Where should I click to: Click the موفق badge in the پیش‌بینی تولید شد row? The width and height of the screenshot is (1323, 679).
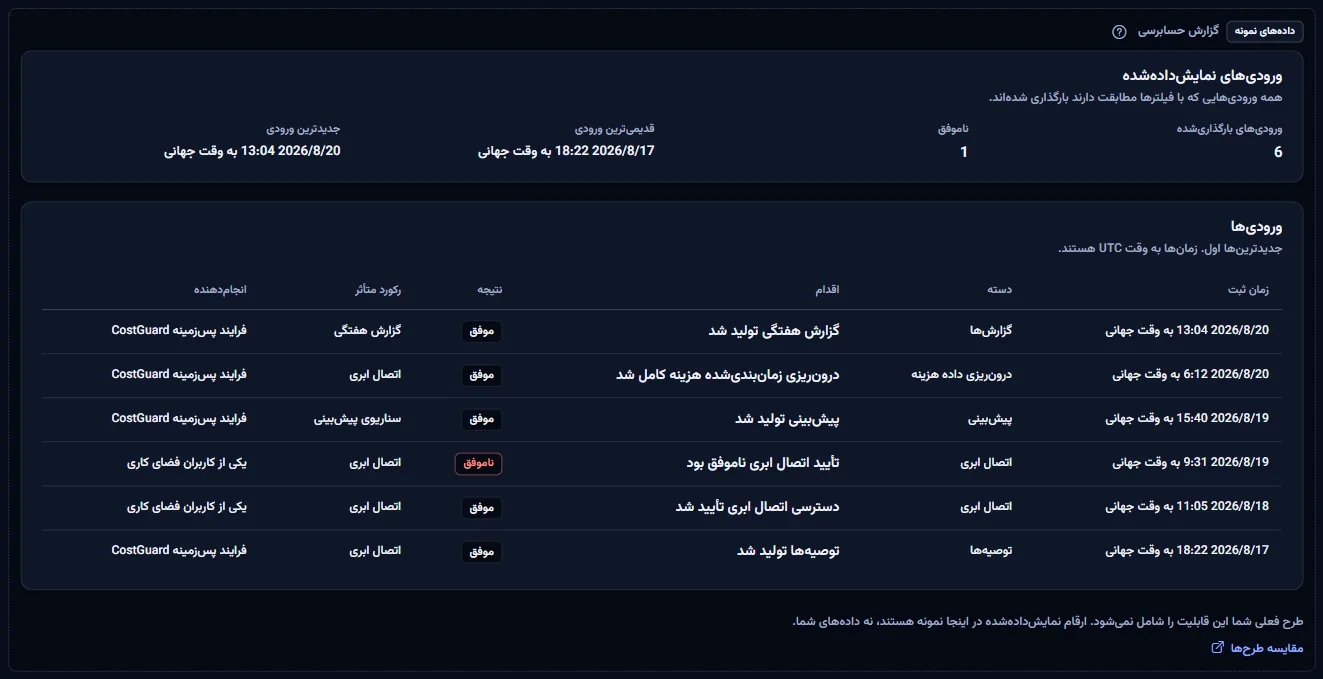click(x=482, y=420)
